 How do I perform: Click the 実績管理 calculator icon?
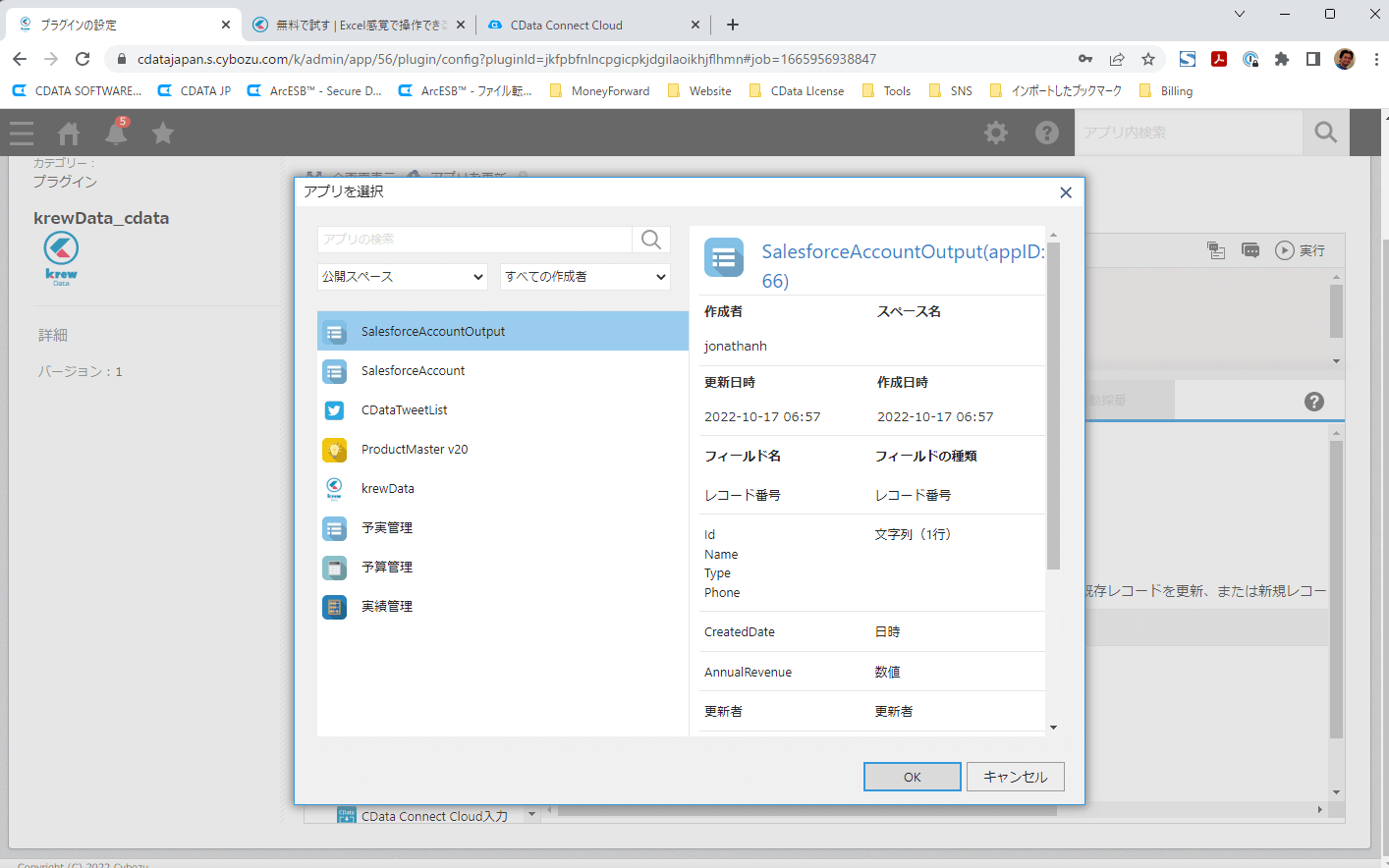pyautogui.click(x=334, y=607)
